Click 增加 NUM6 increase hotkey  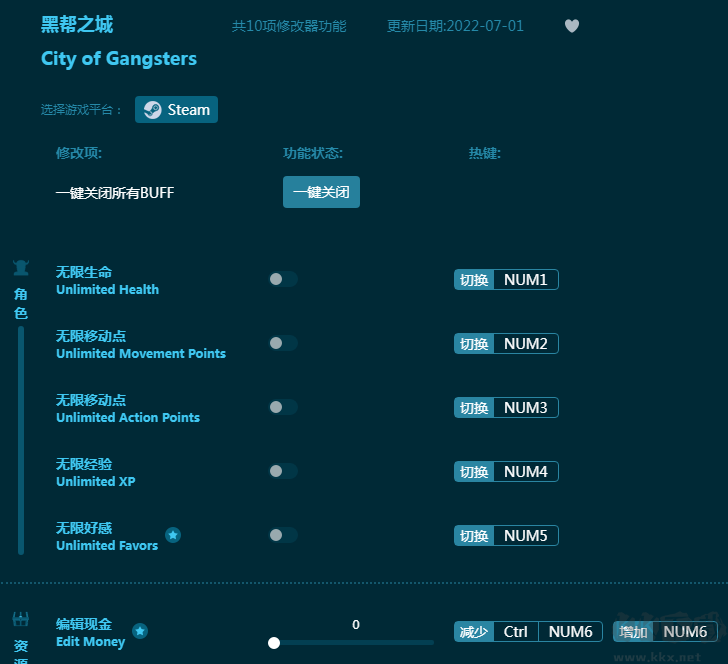click(x=665, y=631)
